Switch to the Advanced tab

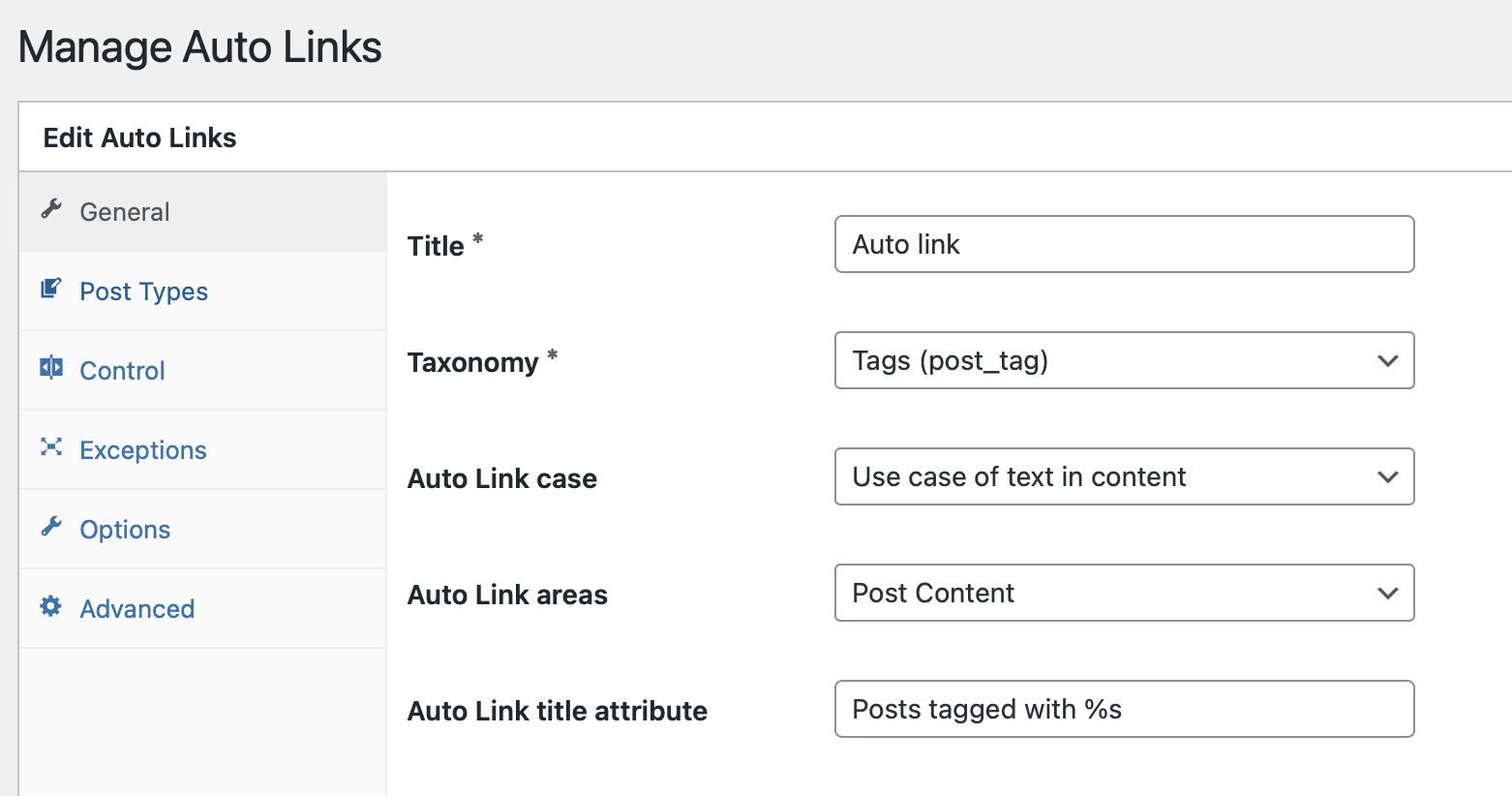tap(136, 608)
